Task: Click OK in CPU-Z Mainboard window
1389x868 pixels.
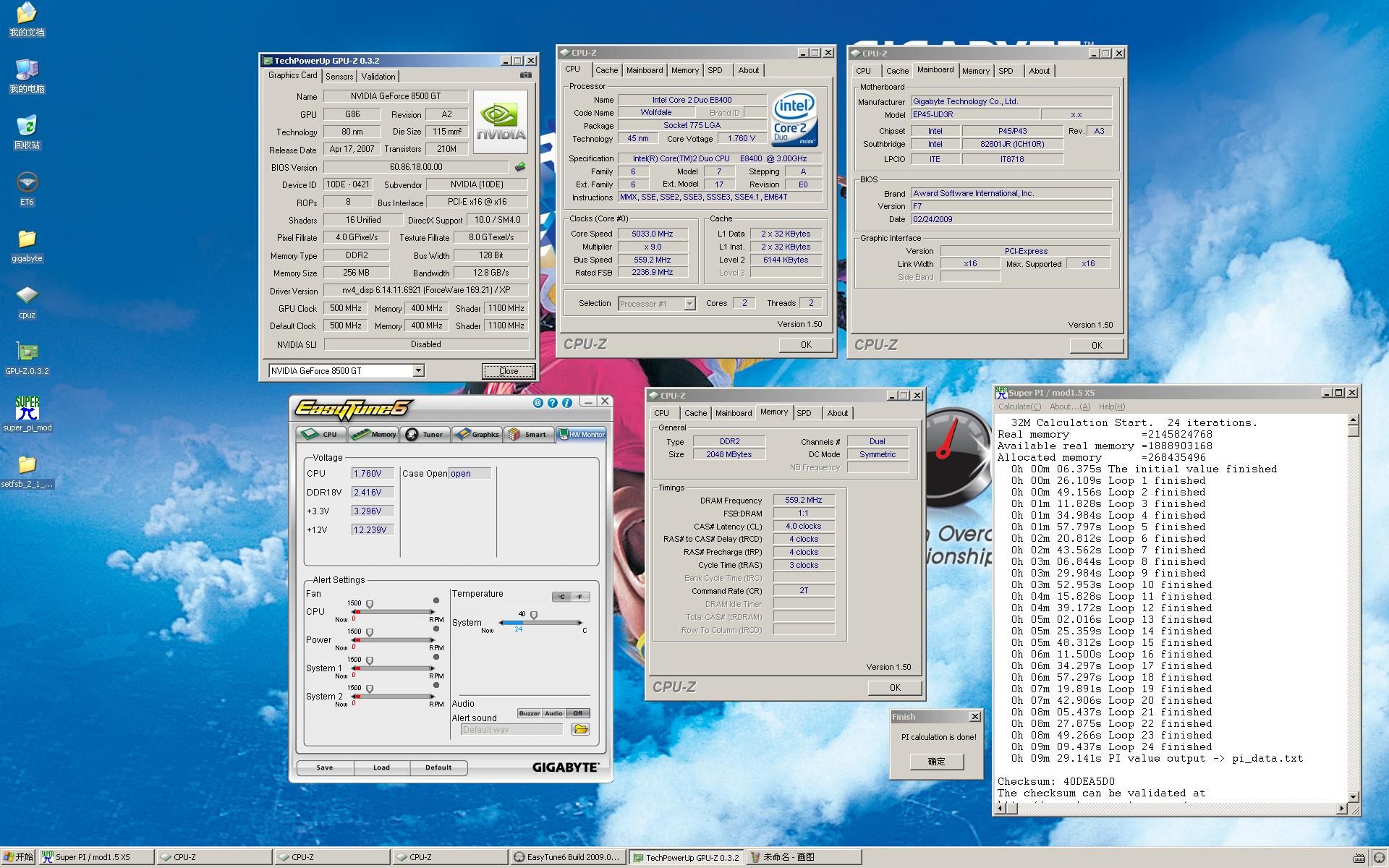Action: click(x=1097, y=346)
